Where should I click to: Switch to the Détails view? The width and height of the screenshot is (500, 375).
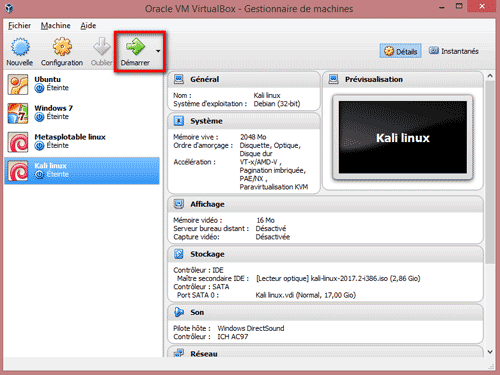(x=400, y=51)
